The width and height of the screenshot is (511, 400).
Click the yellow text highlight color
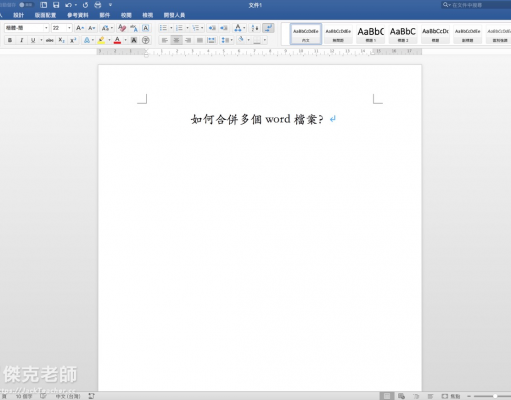pos(101,40)
